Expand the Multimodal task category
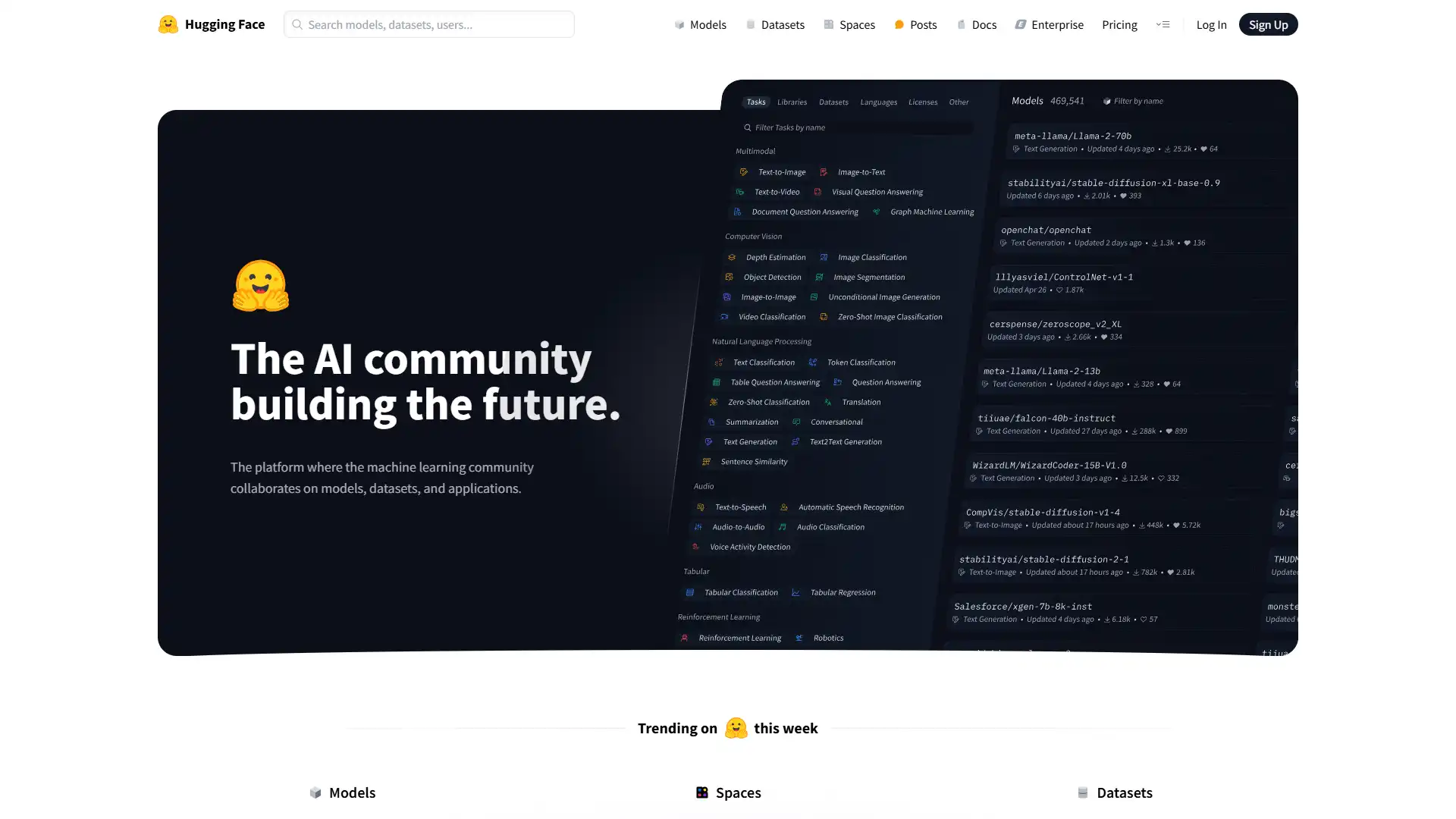The height and width of the screenshot is (819, 1456). pos(756,150)
